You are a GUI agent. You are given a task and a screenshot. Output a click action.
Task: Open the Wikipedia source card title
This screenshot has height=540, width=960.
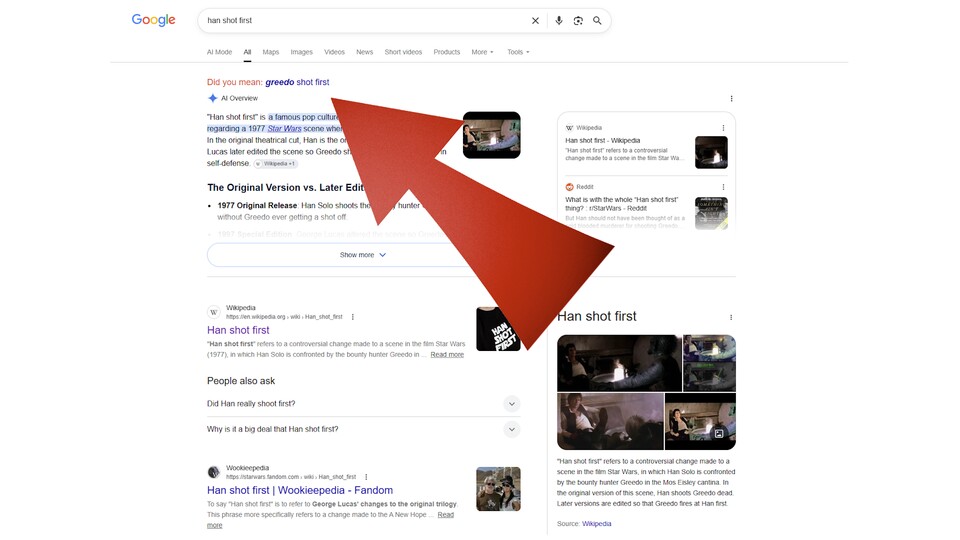[602, 140]
